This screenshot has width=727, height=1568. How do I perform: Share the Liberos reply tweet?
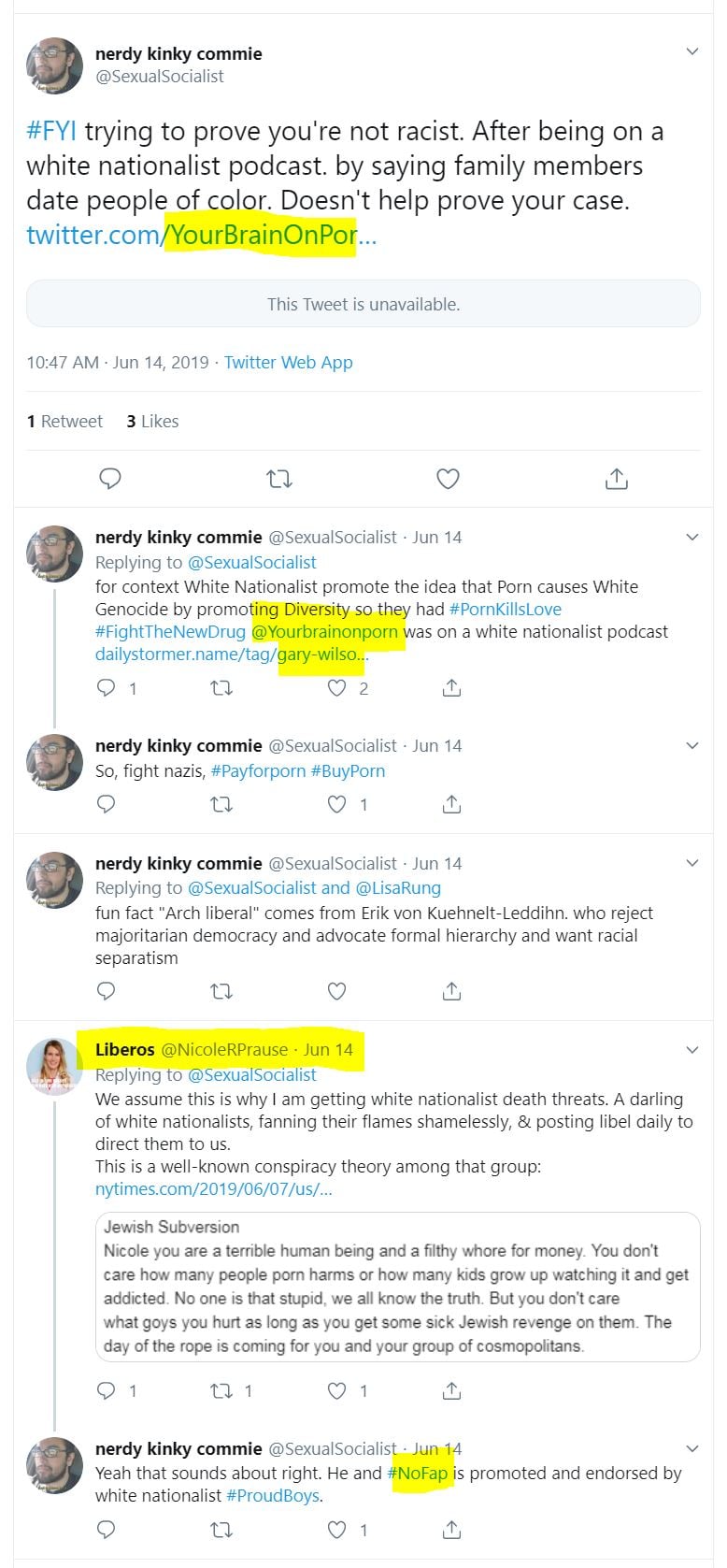(451, 1390)
